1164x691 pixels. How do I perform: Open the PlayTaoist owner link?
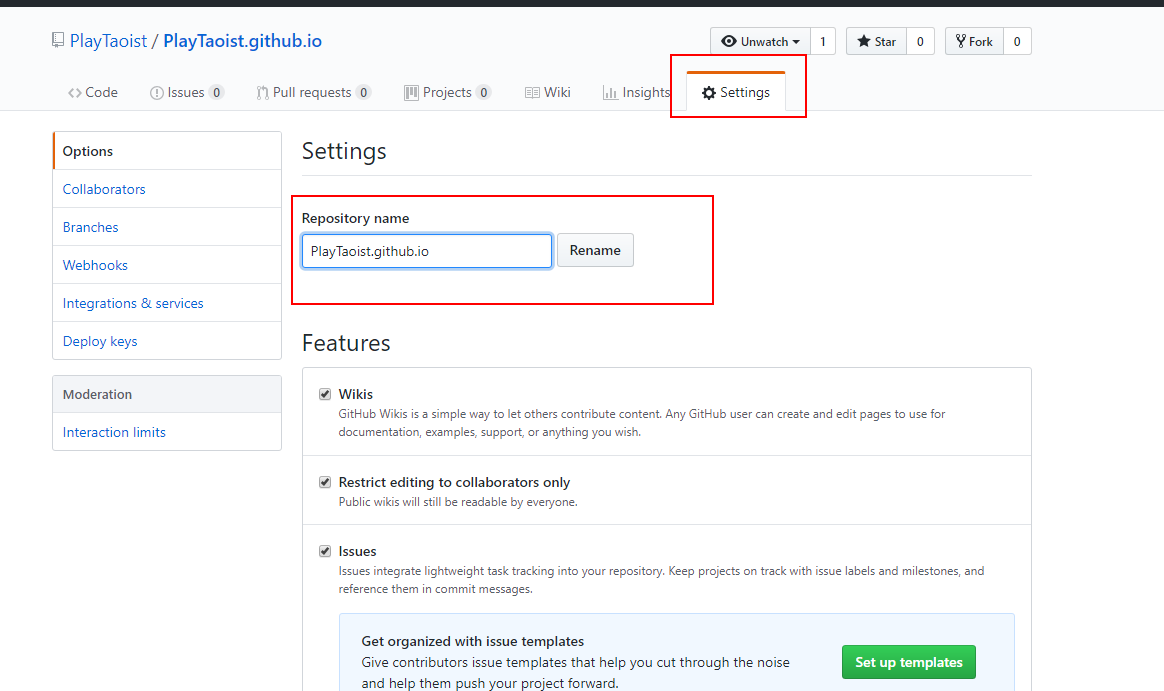pyautogui.click(x=108, y=41)
